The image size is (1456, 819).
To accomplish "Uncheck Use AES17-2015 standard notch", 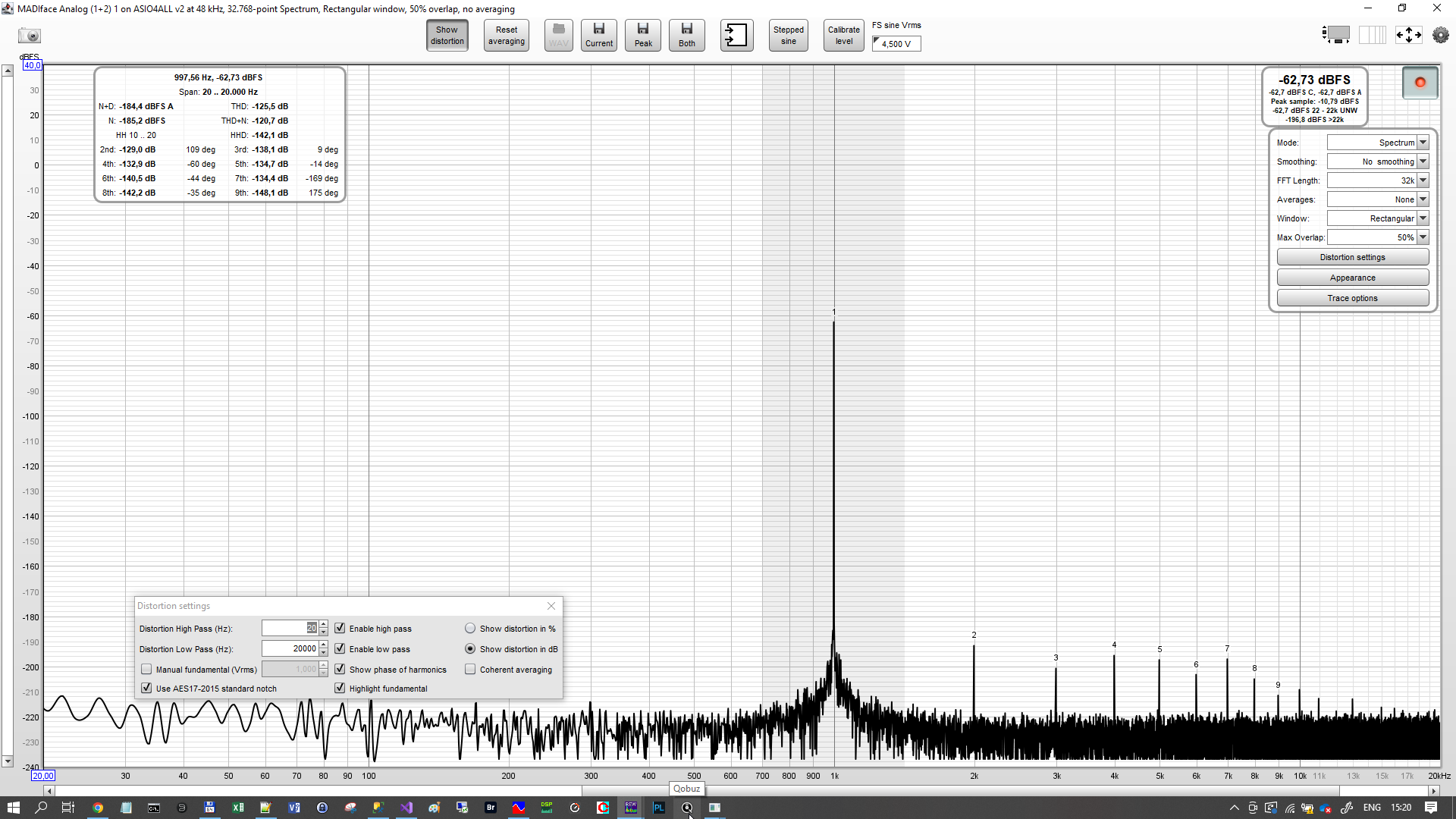I will 146,689.
